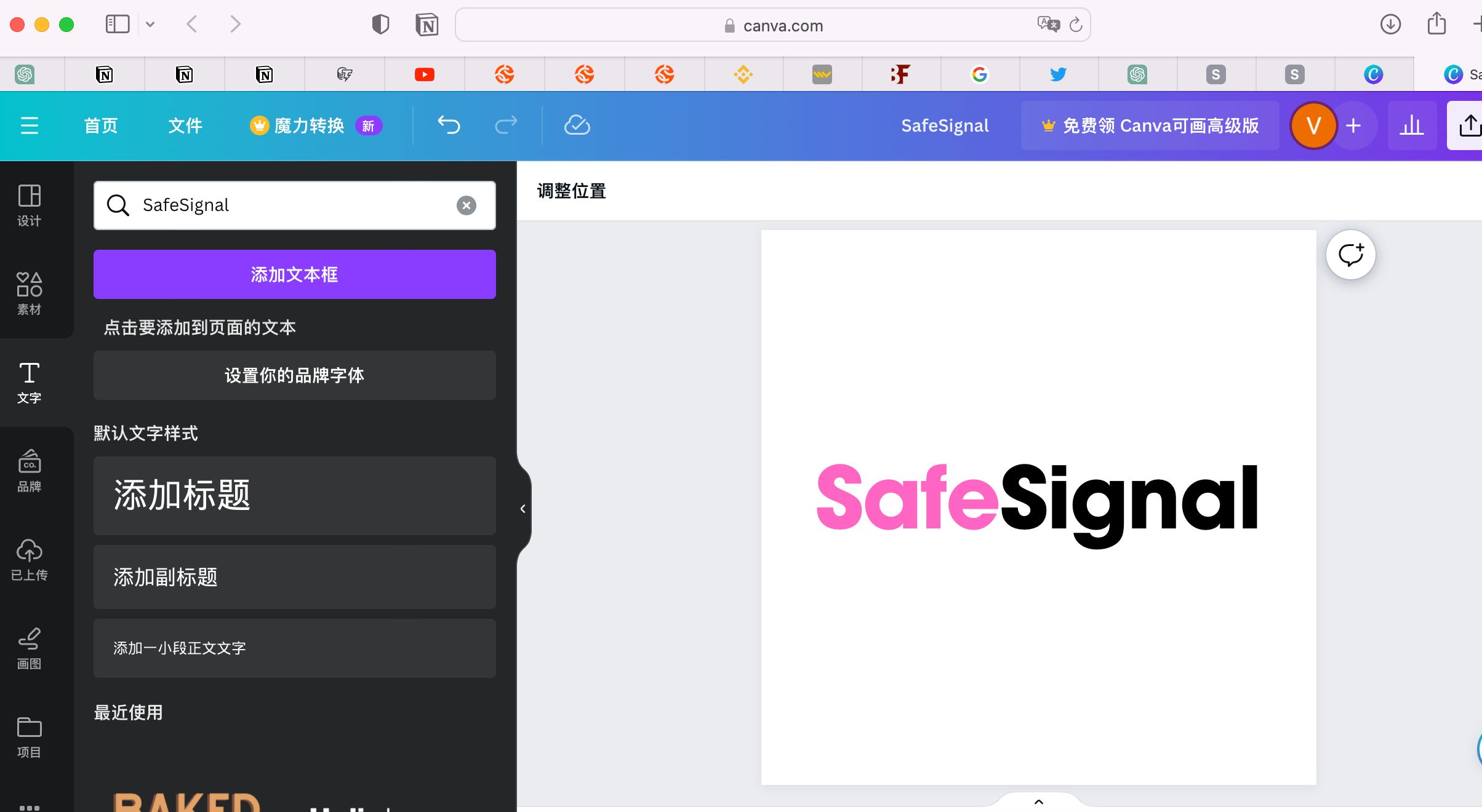Open the 文件 file menu
The width and height of the screenshot is (1482, 812).
pos(185,125)
